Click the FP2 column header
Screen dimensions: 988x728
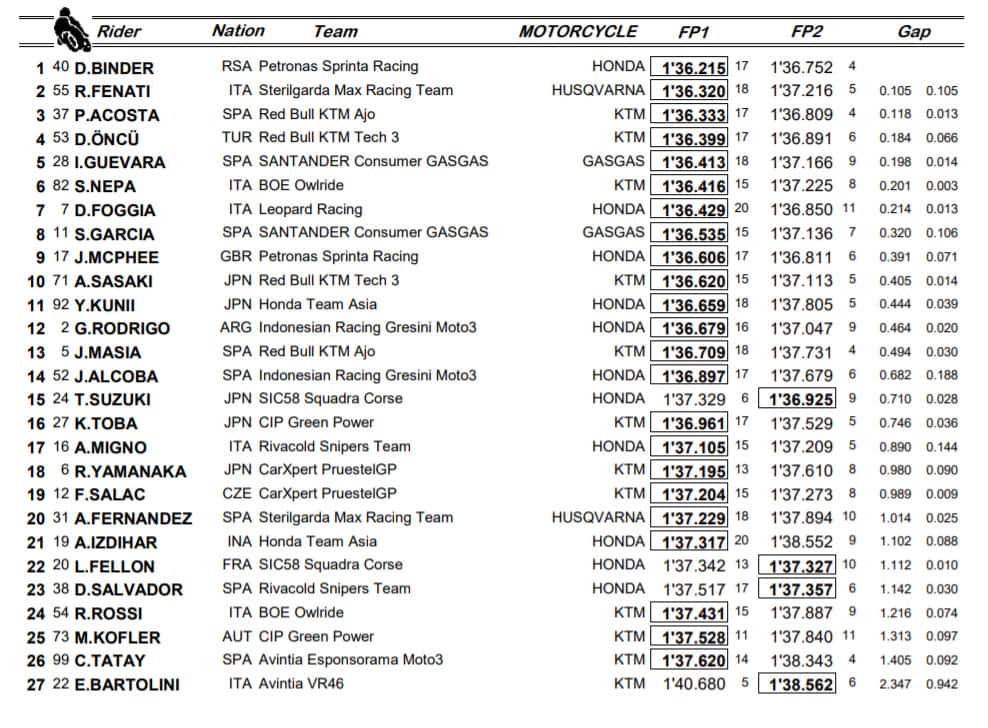tap(806, 31)
